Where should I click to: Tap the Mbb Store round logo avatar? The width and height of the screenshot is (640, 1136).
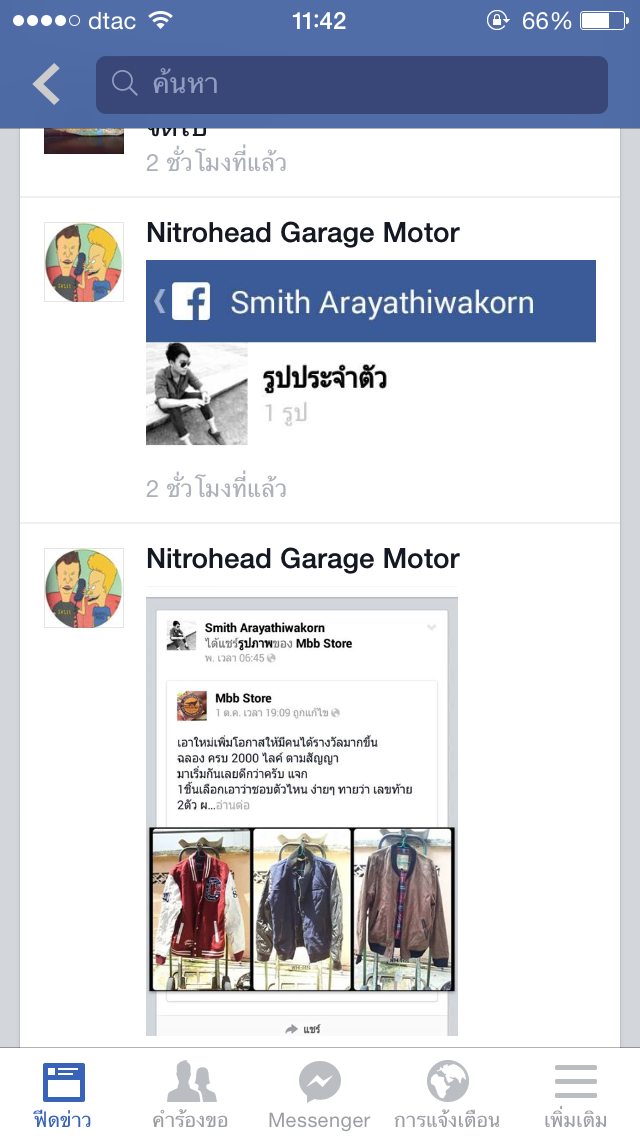pyautogui.click(x=192, y=706)
